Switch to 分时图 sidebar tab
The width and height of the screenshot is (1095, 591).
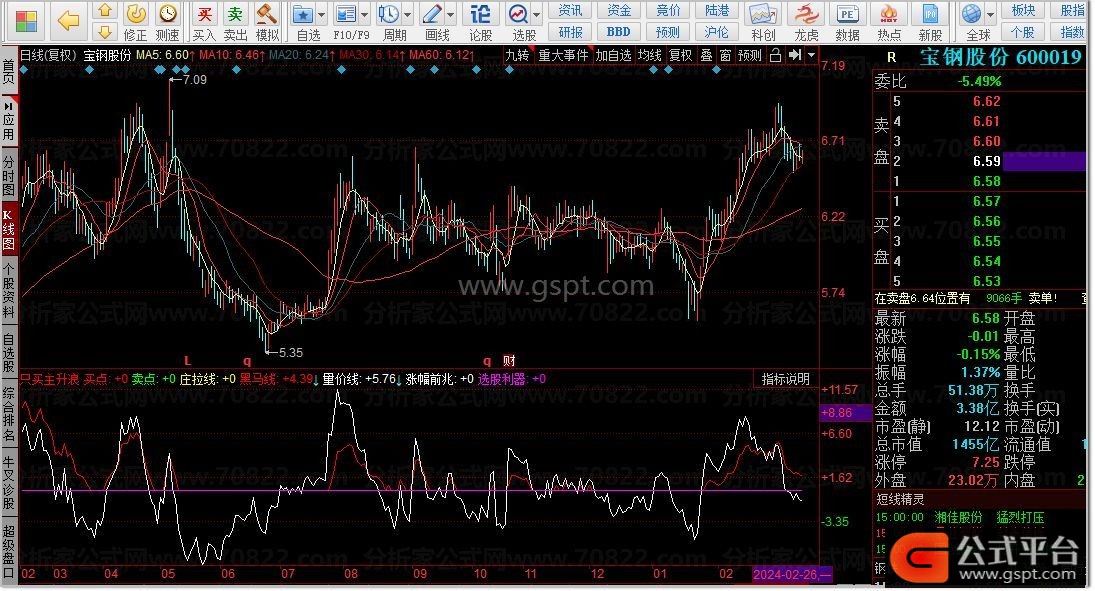(8, 175)
